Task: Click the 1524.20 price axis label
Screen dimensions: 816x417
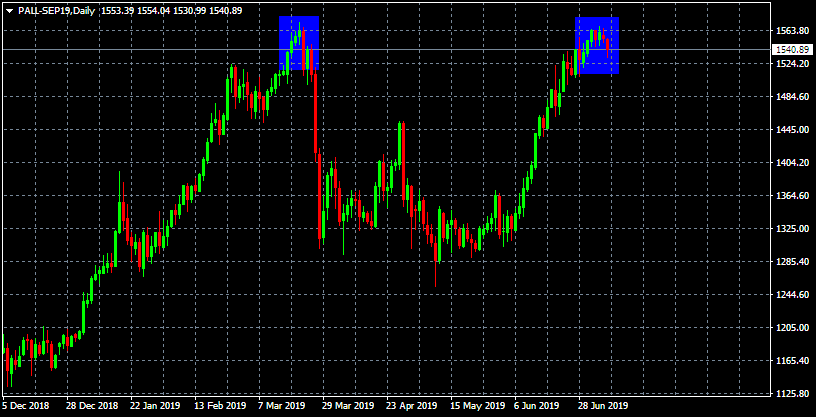Action: (x=792, y=64)
